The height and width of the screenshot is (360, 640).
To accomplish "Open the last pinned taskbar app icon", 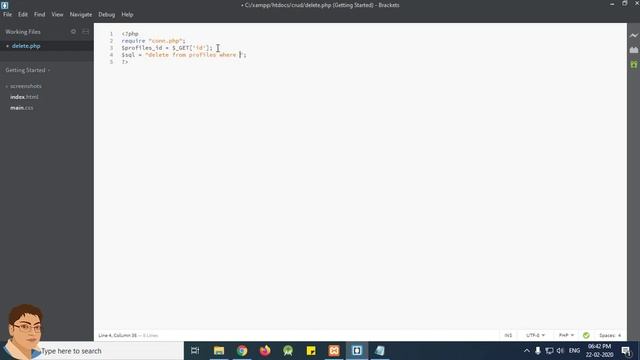I will coord(380,351).
